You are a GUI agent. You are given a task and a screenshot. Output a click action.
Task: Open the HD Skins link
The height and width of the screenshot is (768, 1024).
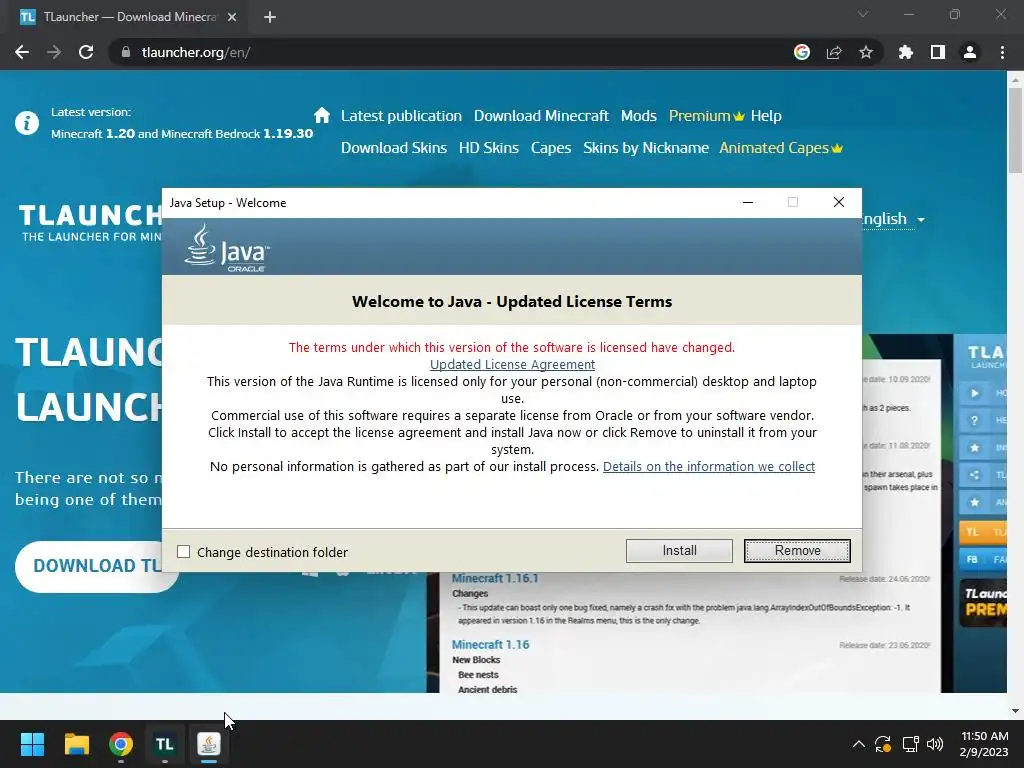click(x=488, y=148)
